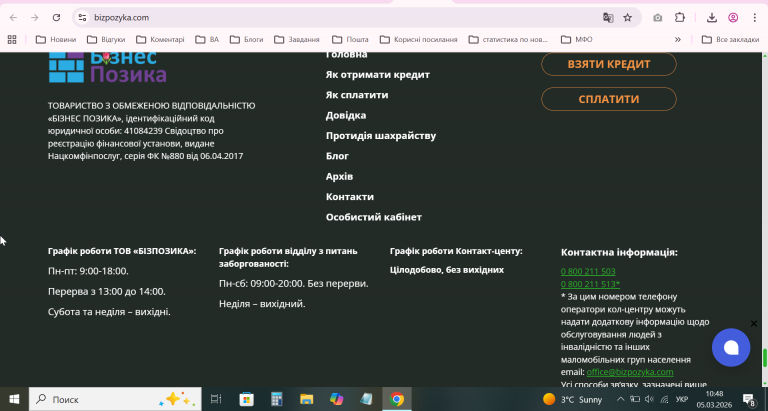Click the network icon in system tray

pyautogui.click(x=665, y=399)
